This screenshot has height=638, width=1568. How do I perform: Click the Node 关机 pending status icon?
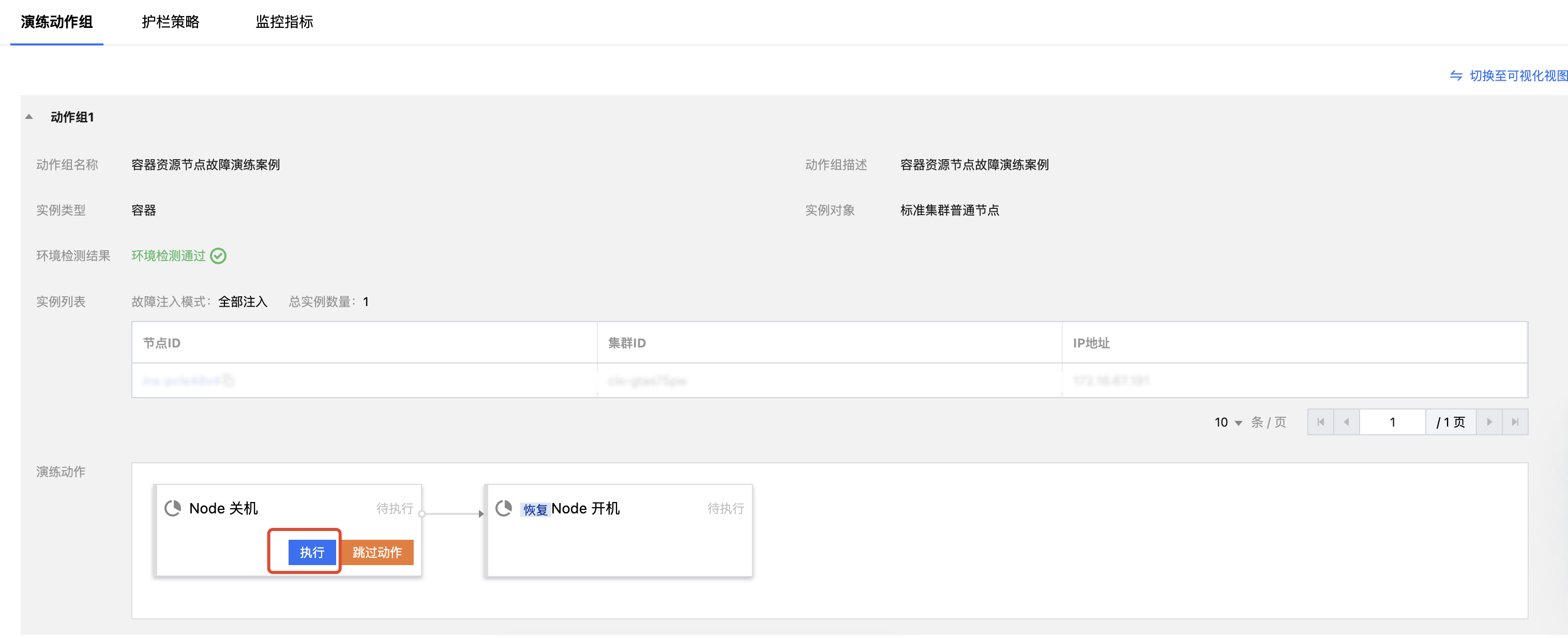[173, 508]
